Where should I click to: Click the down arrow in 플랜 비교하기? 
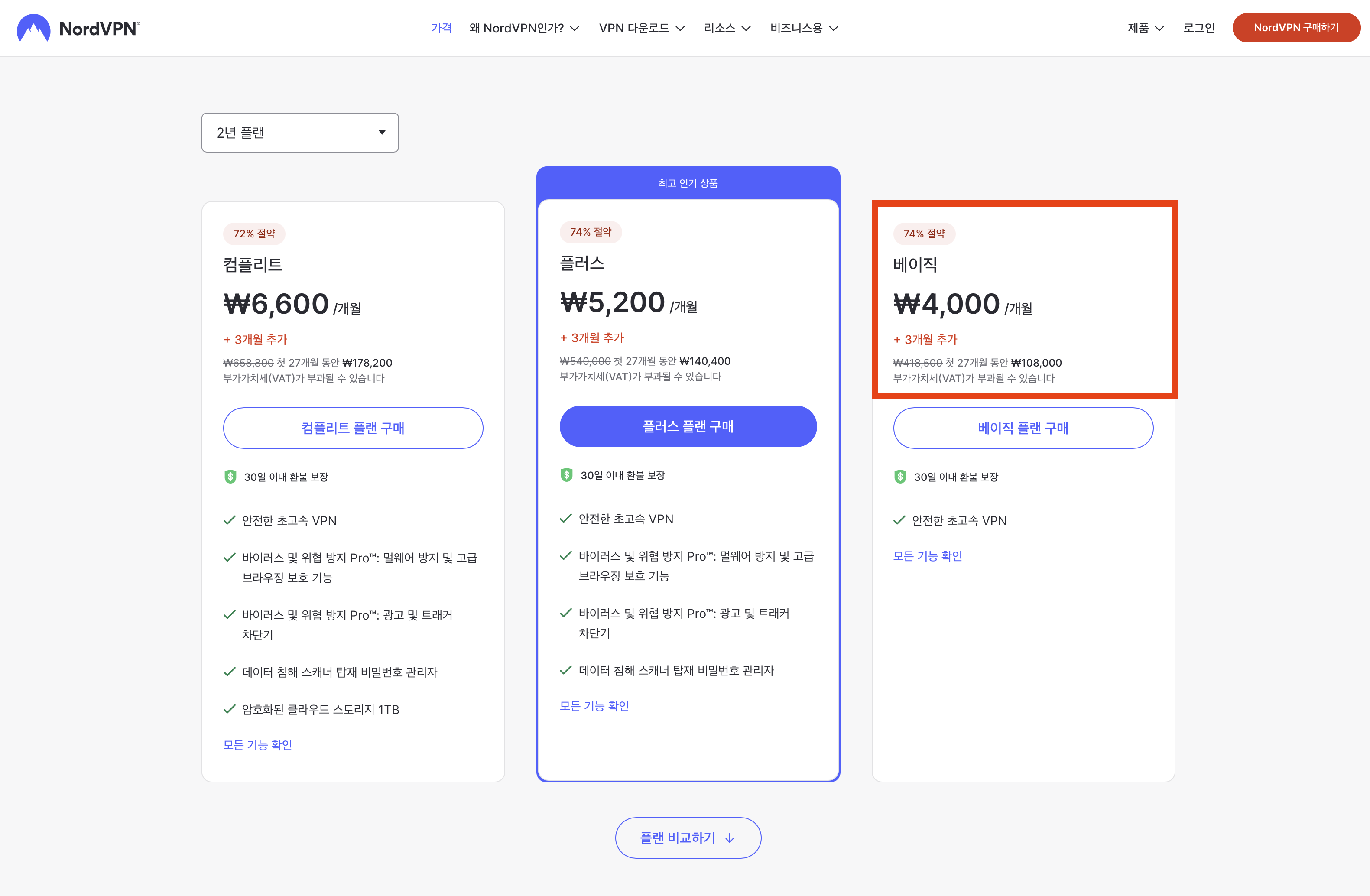pyautogui.click(x=730, y=838)
